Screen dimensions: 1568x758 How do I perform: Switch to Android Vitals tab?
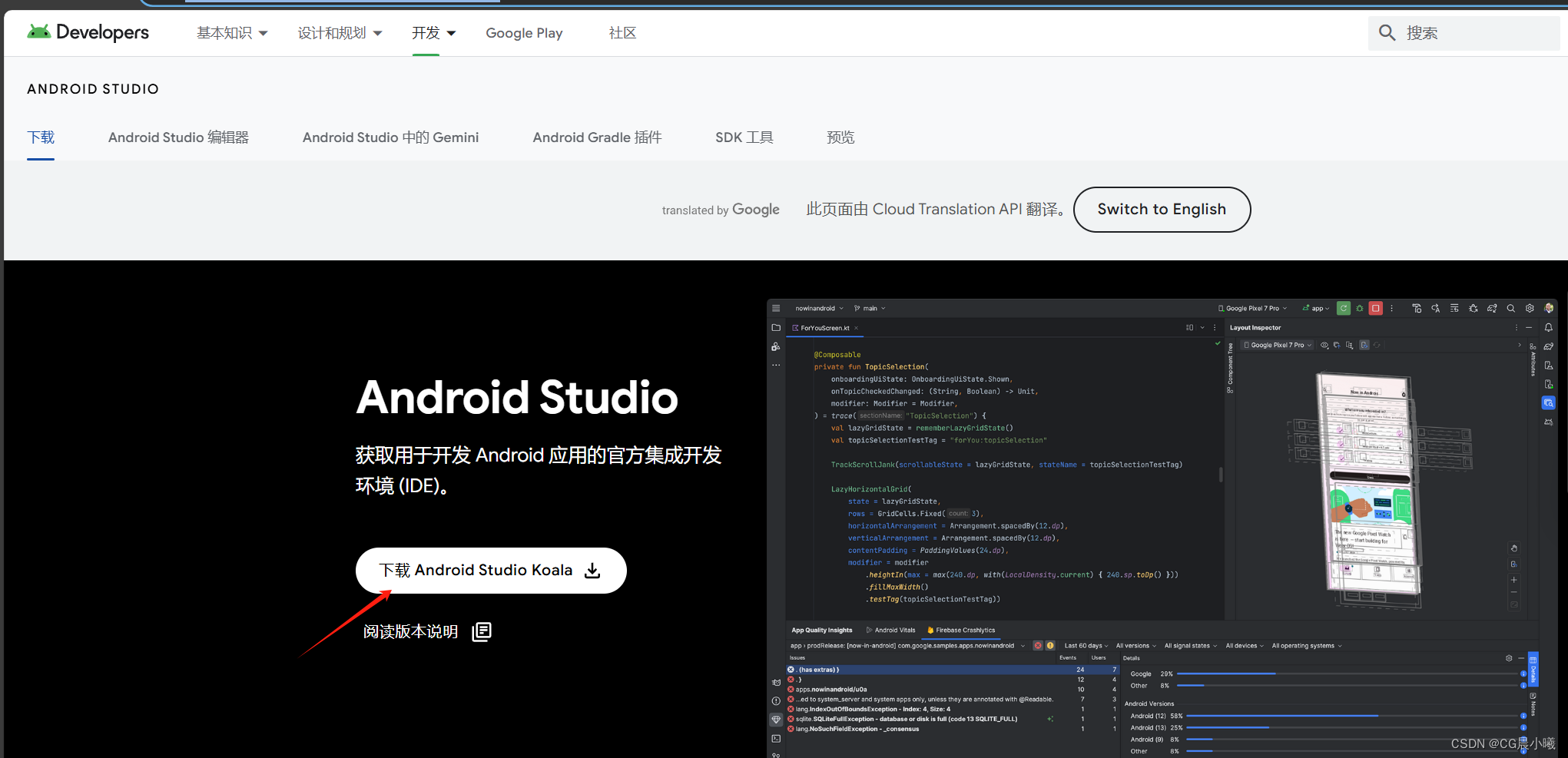coord(891,630)
